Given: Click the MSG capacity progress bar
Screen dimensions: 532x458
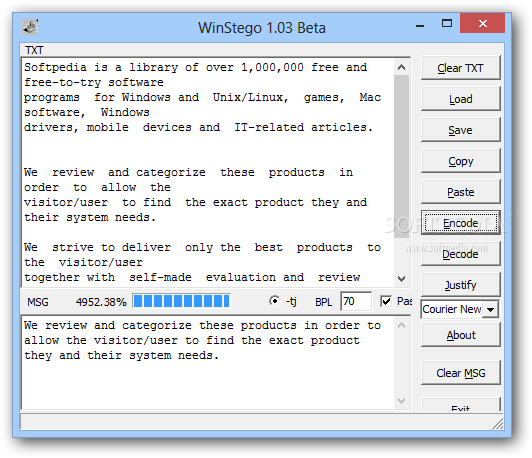Looking at the screenshot, I should (182, 301).
